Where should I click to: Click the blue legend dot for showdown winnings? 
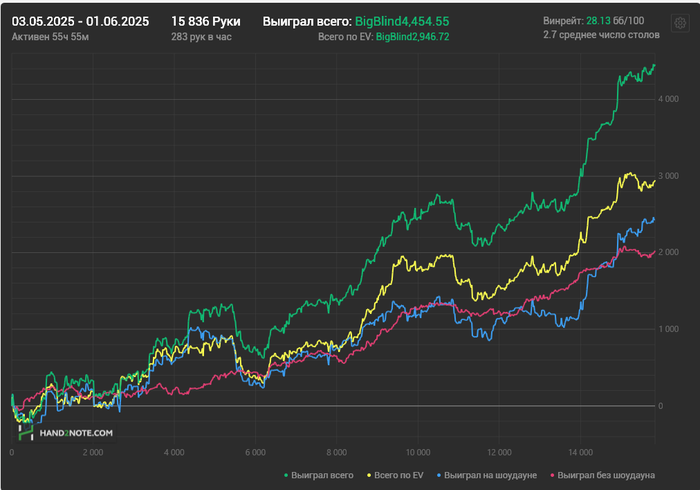coord(439,476)
